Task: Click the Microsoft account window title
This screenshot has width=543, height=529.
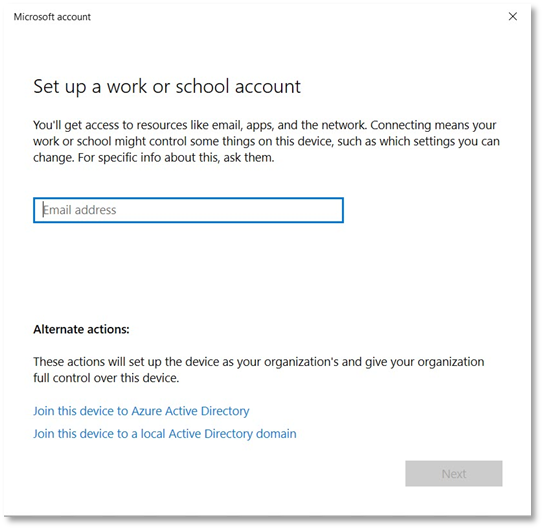Action: (52, 17)
